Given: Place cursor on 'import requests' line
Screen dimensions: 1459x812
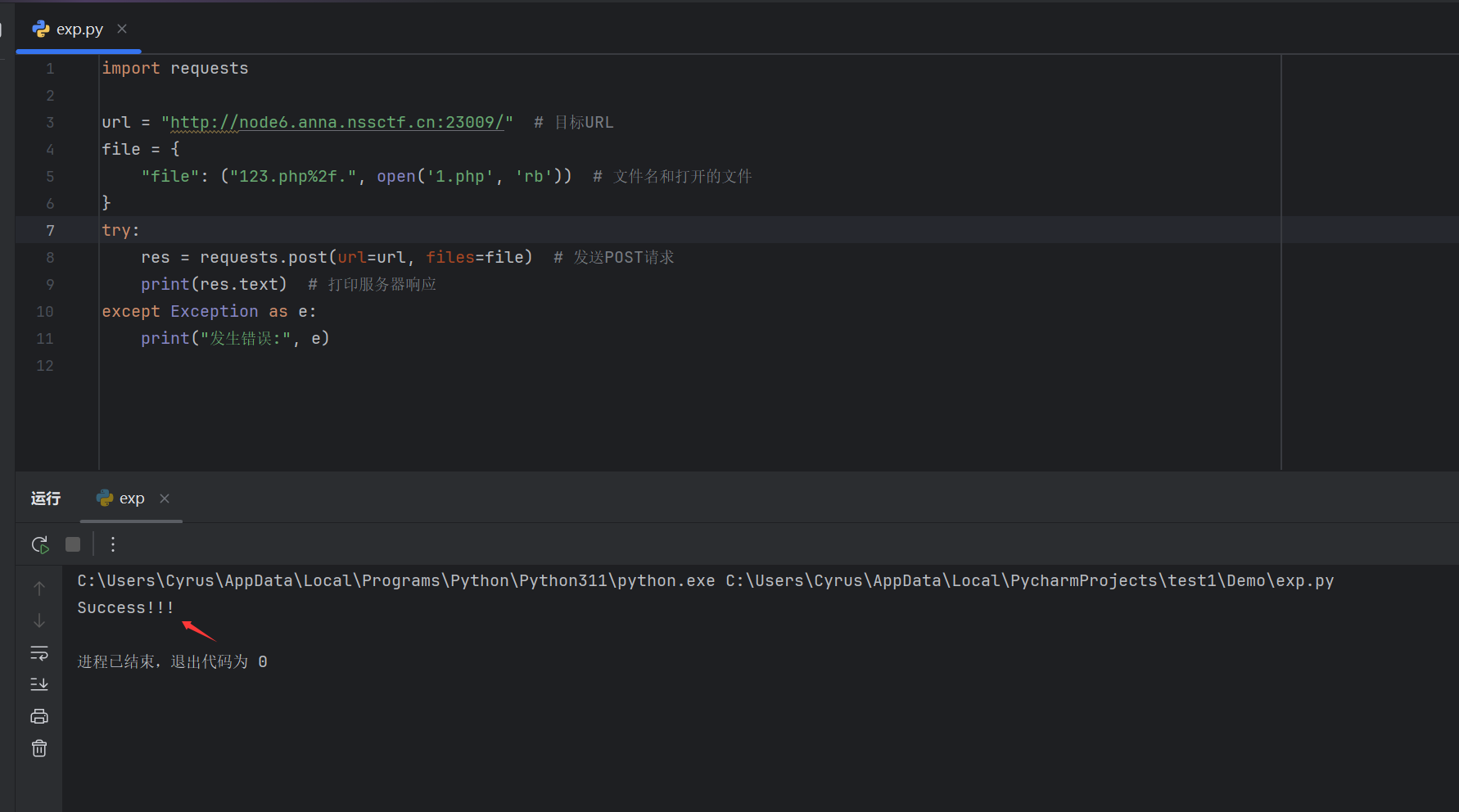Looking at the screenshot, I should [175, 68].
